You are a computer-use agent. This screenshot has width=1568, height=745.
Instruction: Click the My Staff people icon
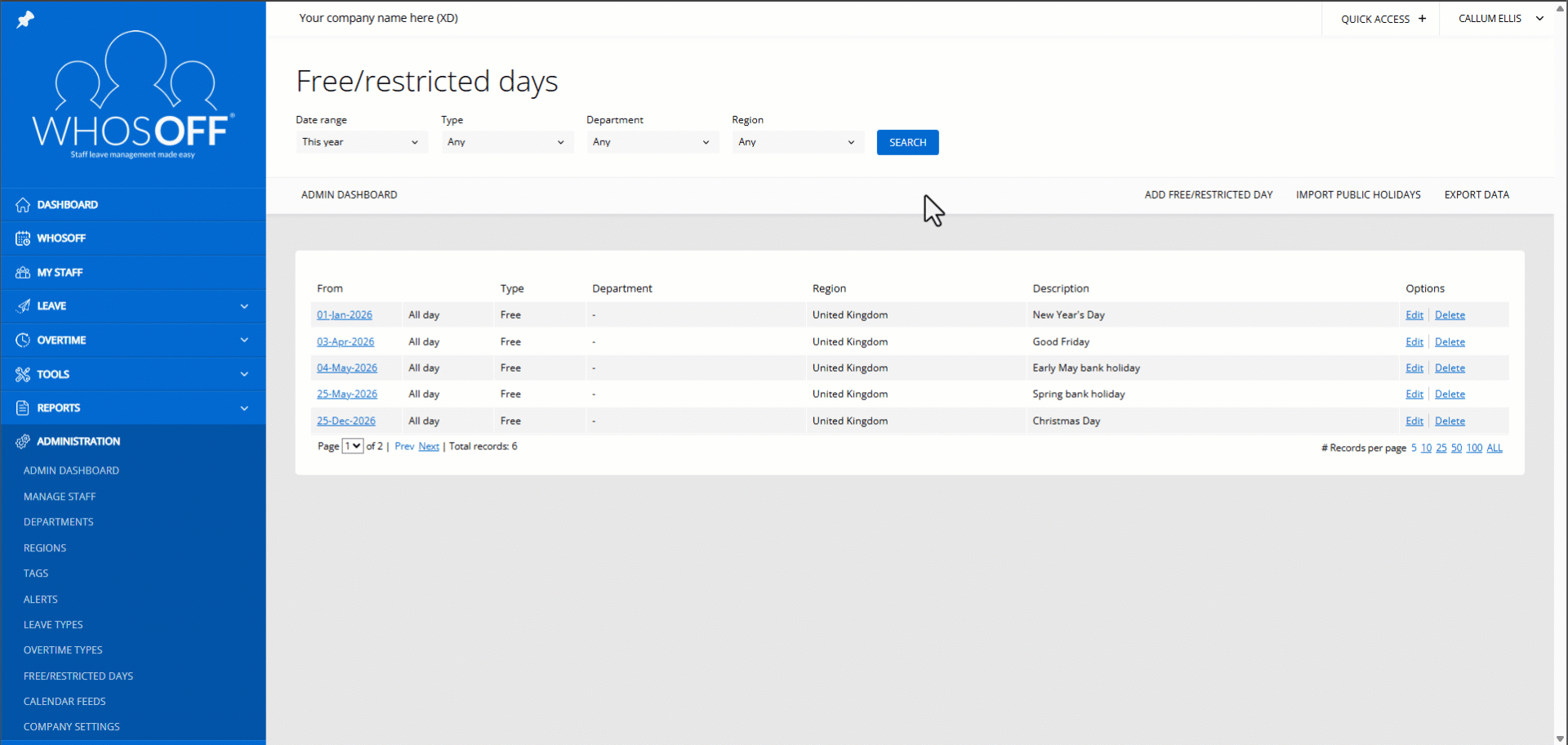pyautogui.click(x=23, y=273)
